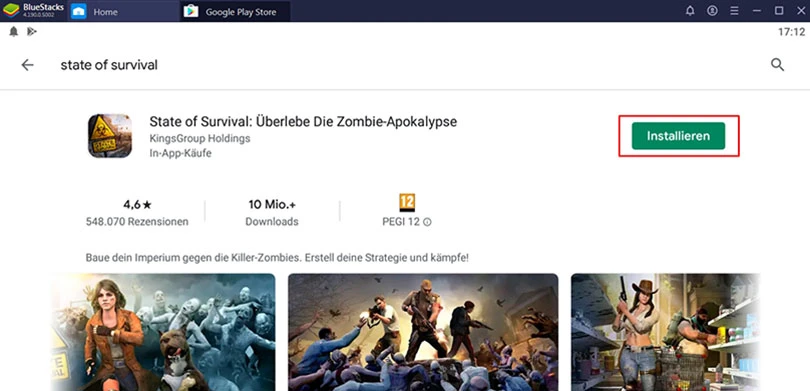
Task: Click the app title State of Survival
Action: [x=303, y=122]
